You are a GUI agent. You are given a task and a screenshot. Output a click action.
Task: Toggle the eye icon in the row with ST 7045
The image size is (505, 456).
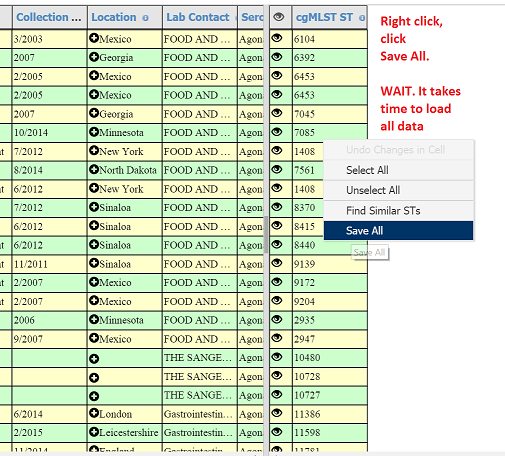pos(277,113)
